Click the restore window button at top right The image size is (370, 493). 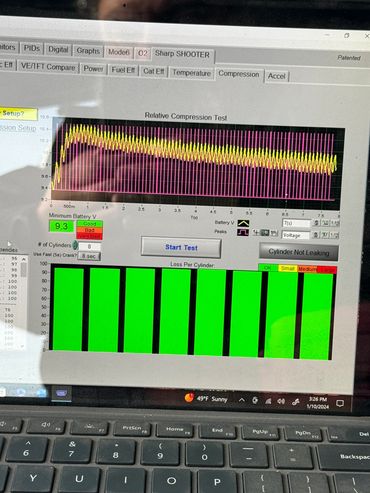pos(347,35)
